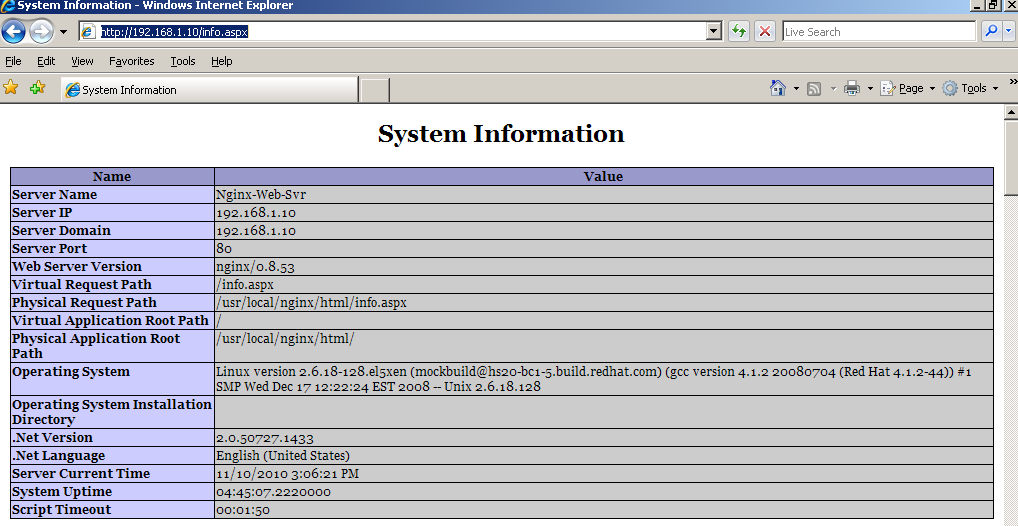Click the Live Search input box
This screenshot has width=1018, height=526.
pos(879,31)
